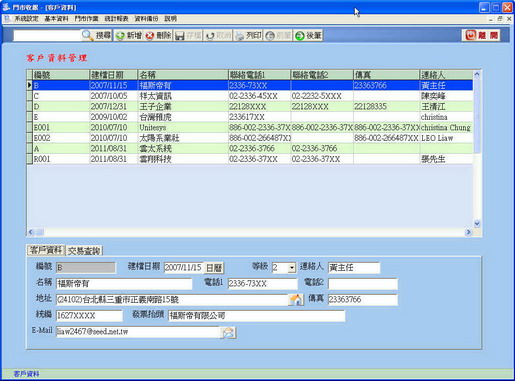Click the row selector next to code B
Screen dimensions: 515x381
coord(29,85)
